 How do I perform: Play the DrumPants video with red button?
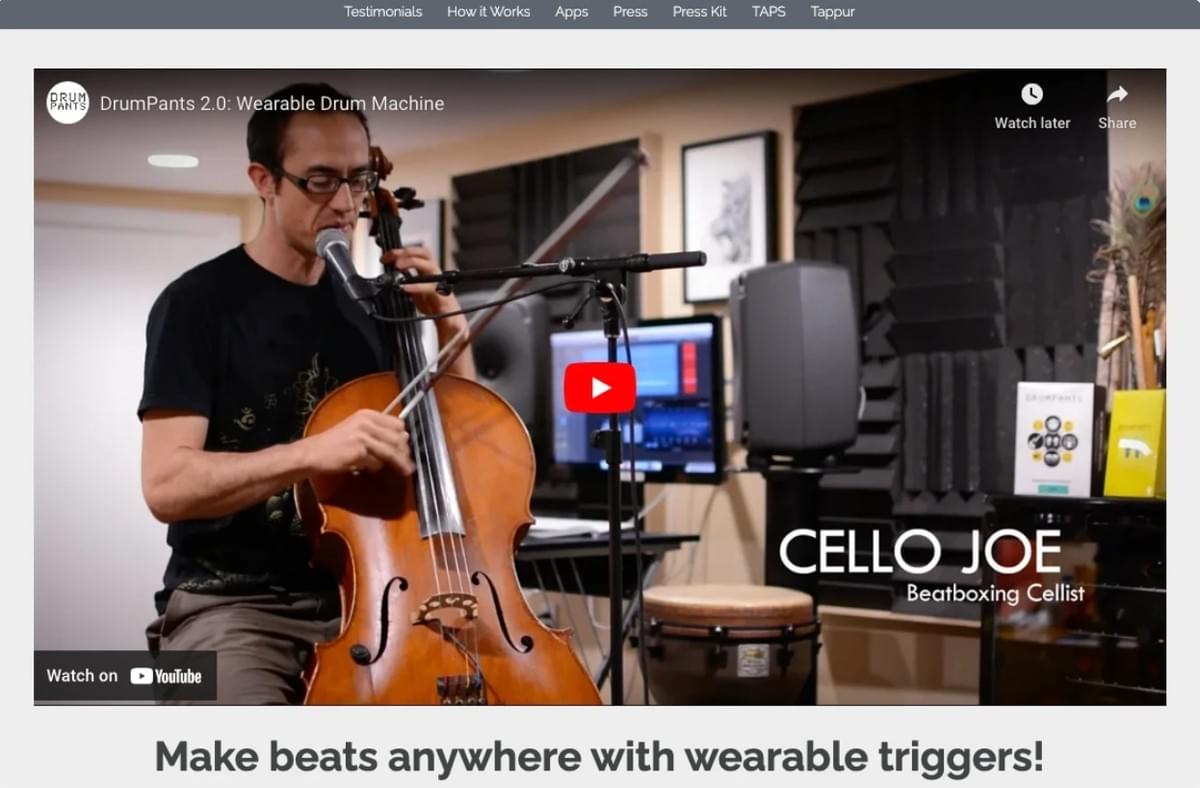click(x=599, y=387)
